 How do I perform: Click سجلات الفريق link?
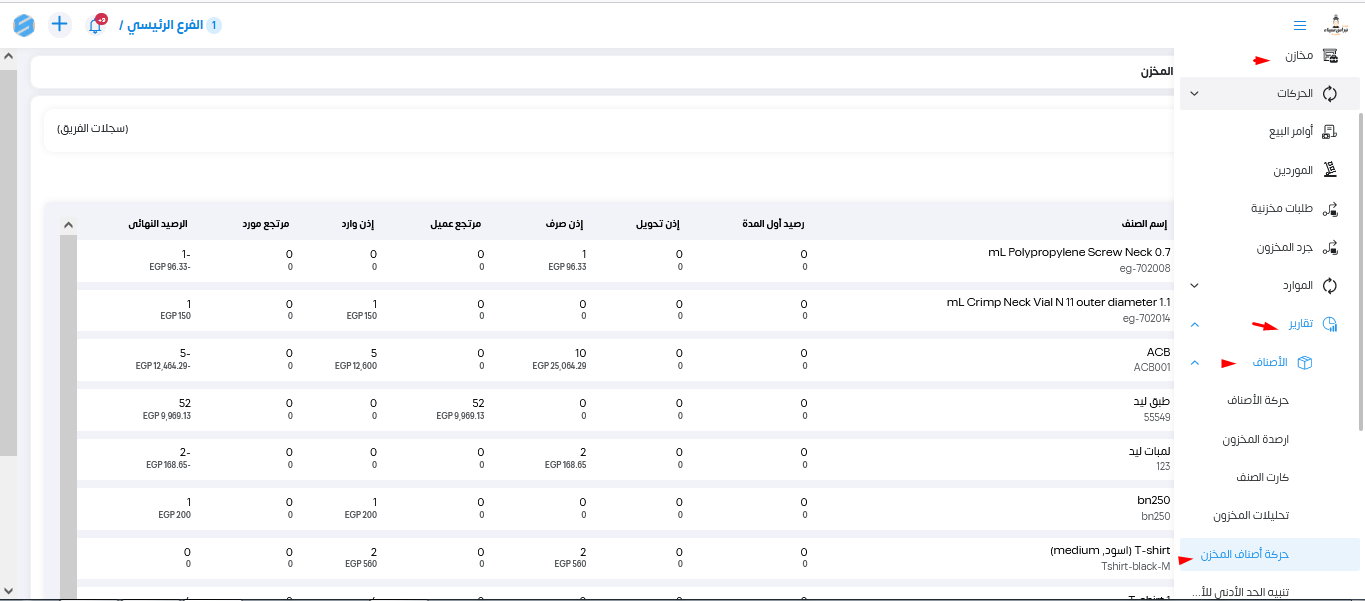93,129
